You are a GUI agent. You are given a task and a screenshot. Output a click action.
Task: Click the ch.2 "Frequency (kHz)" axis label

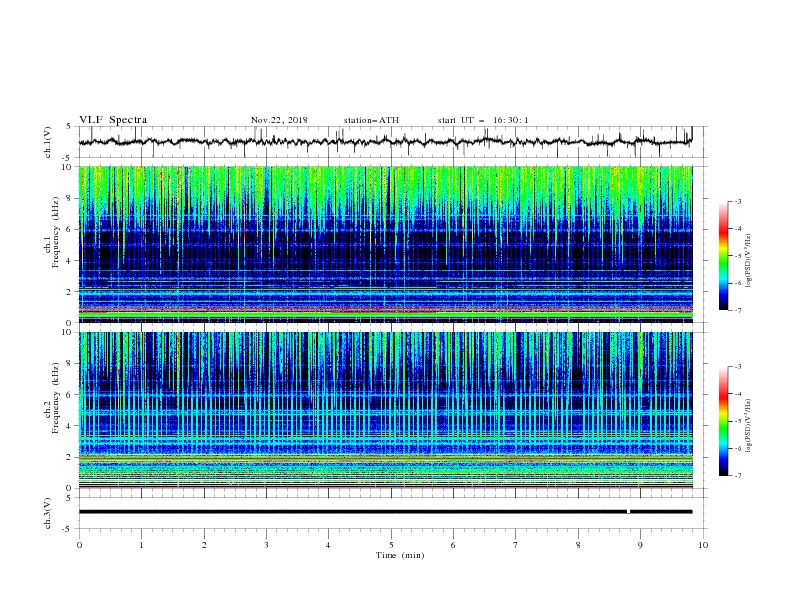(x=56, y=398)
